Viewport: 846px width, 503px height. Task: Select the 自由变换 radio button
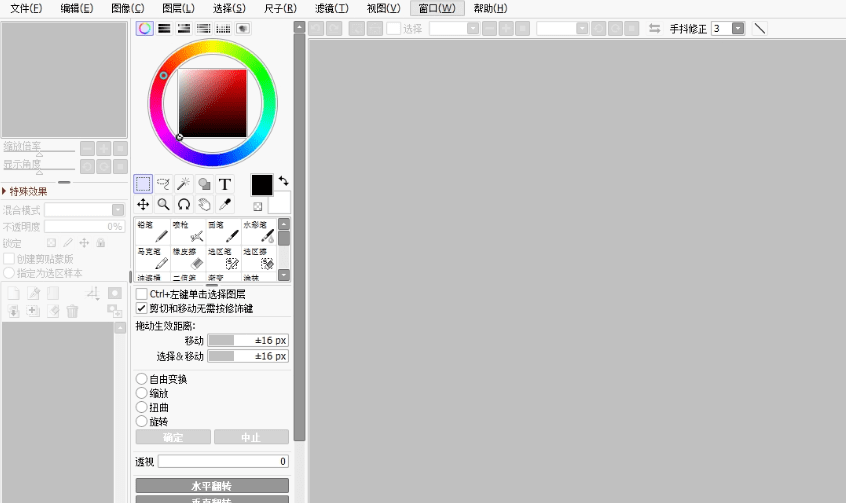coord(141,379)
